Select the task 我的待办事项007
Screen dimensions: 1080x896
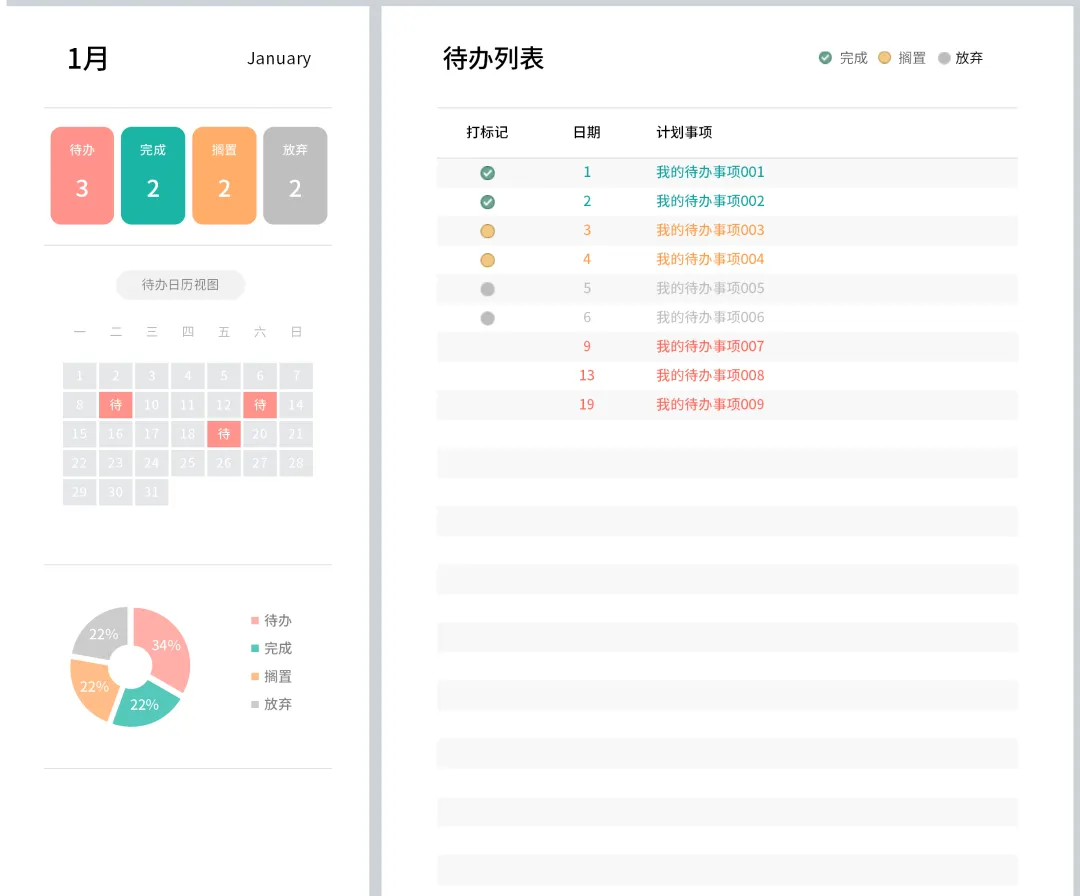710,346
